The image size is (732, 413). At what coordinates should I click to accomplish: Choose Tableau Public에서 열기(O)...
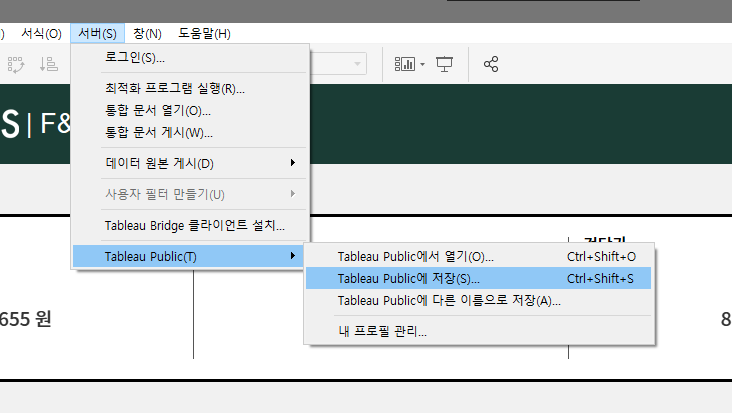click(479, 256)
